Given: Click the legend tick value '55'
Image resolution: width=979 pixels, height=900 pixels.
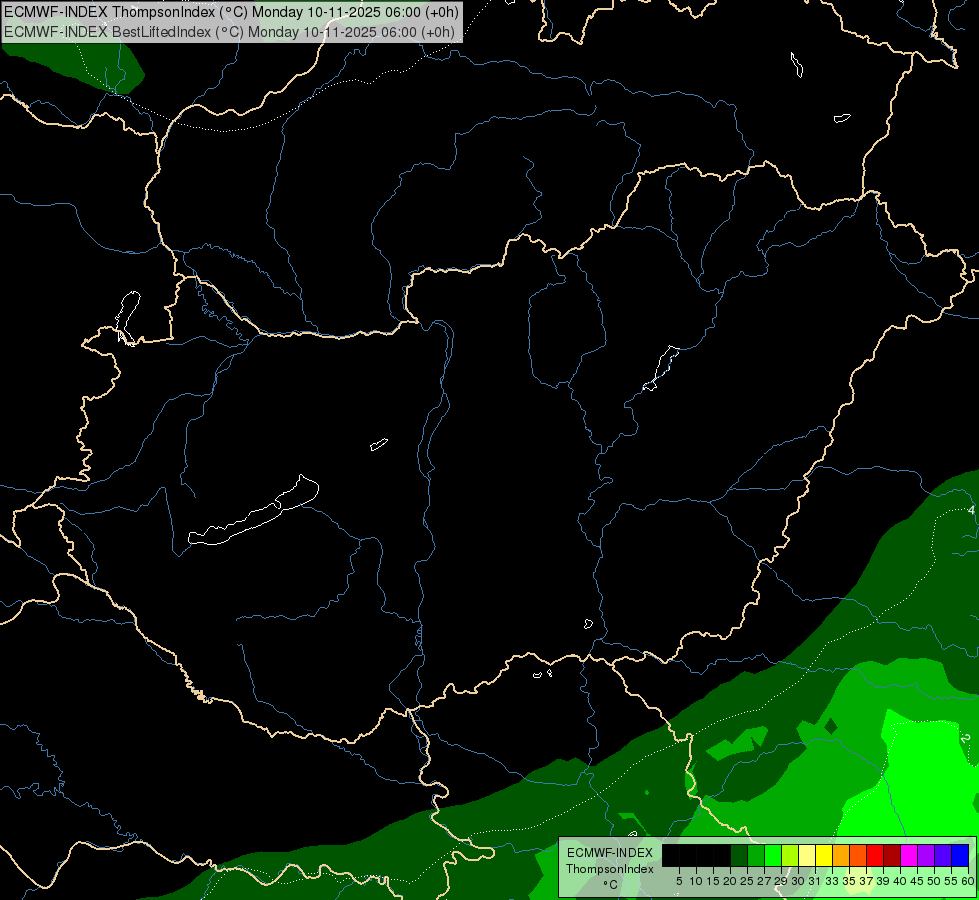Looking at the screenshot, I should coord(951,881).
